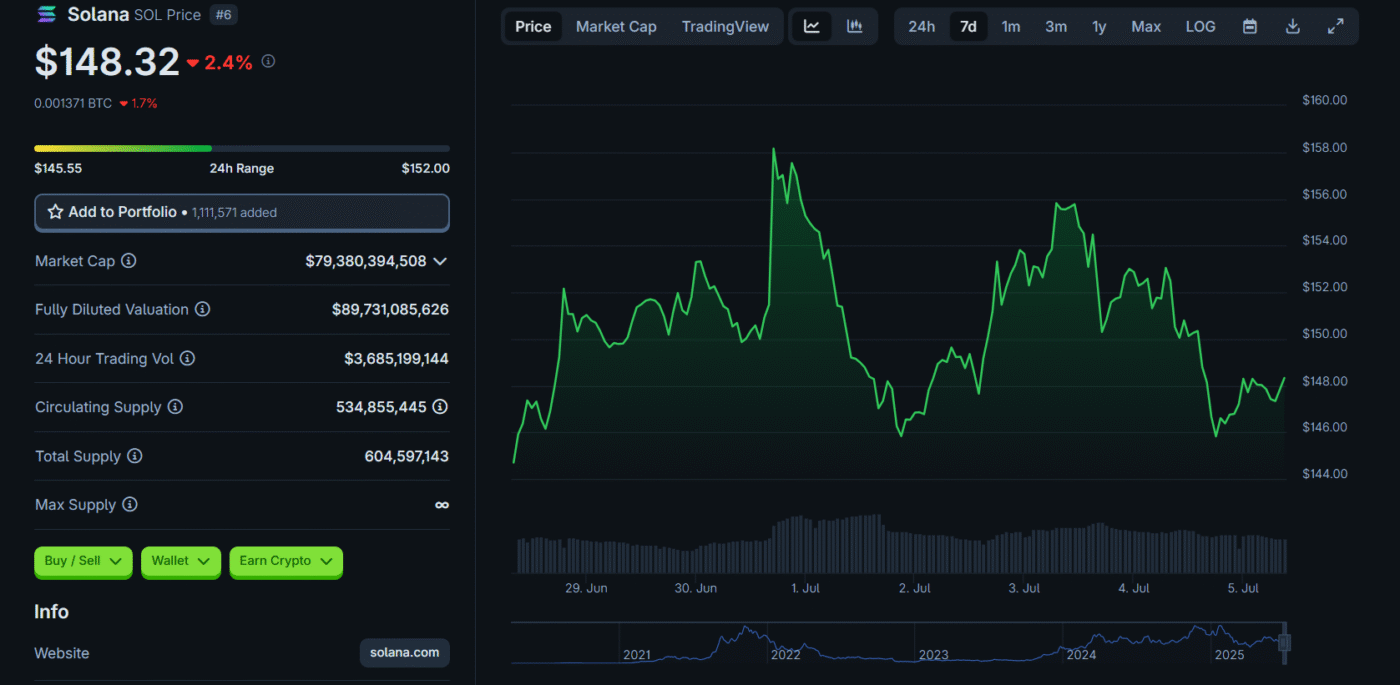Click info icon next to 534,855,445 value
Viewport: 1400px width, 685px height.
pyautogui.click(x=440, y=407)
